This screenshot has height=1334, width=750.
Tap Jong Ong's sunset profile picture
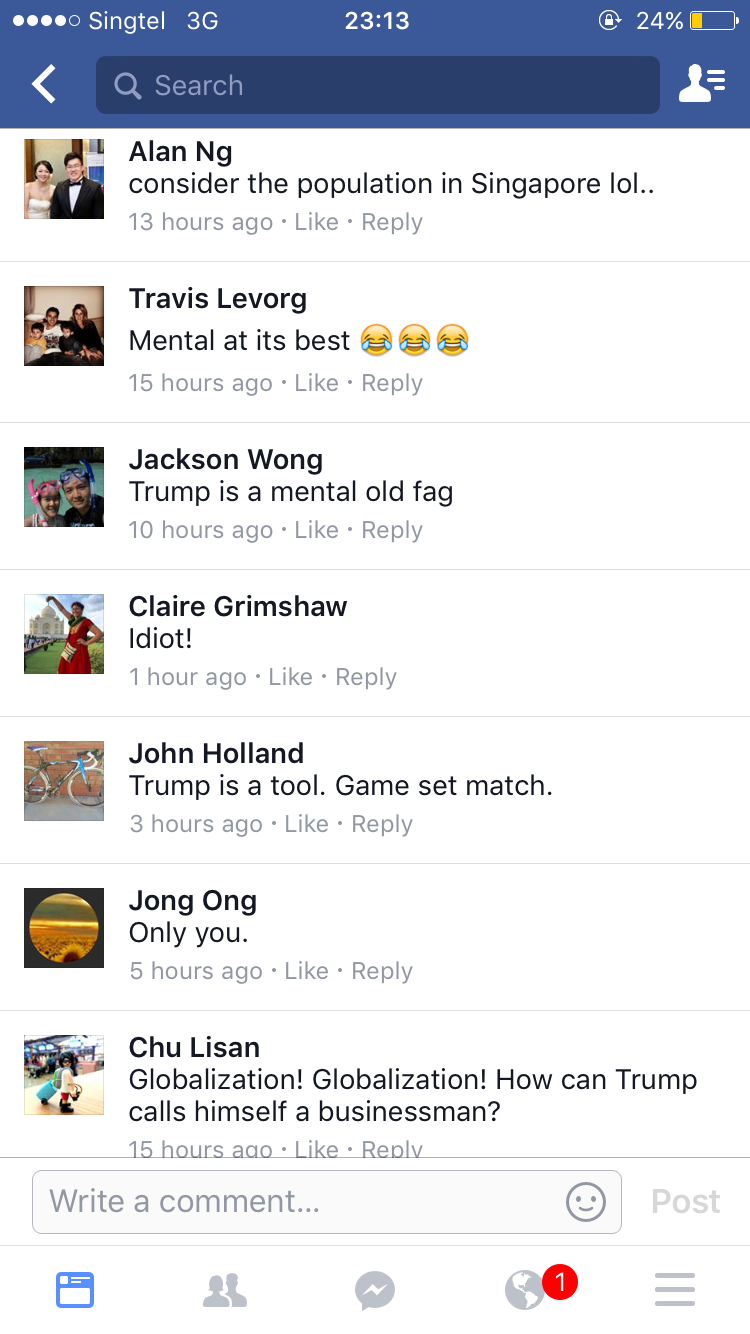click(64, 927)
